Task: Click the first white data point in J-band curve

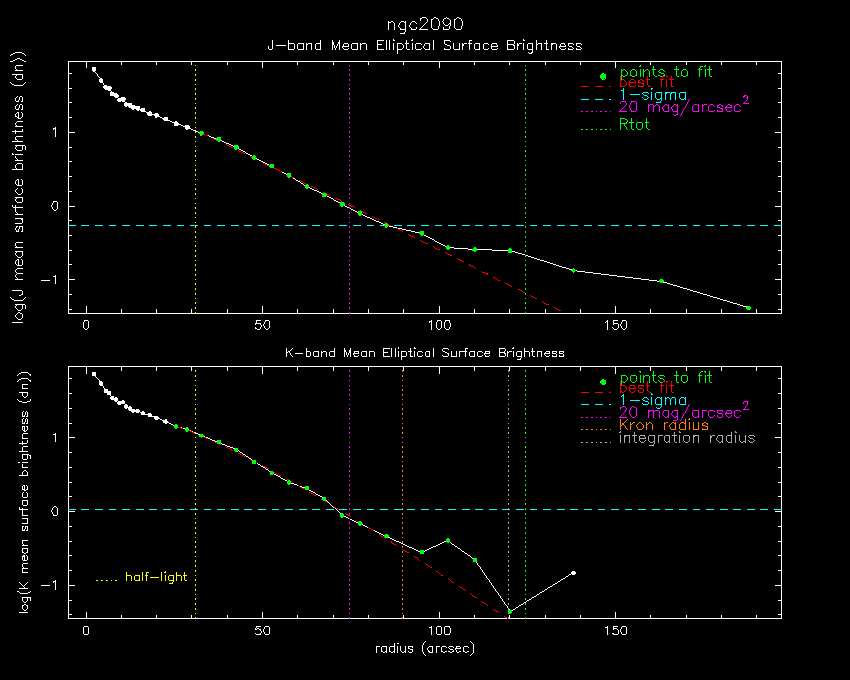Action: [x=94, y=69]
